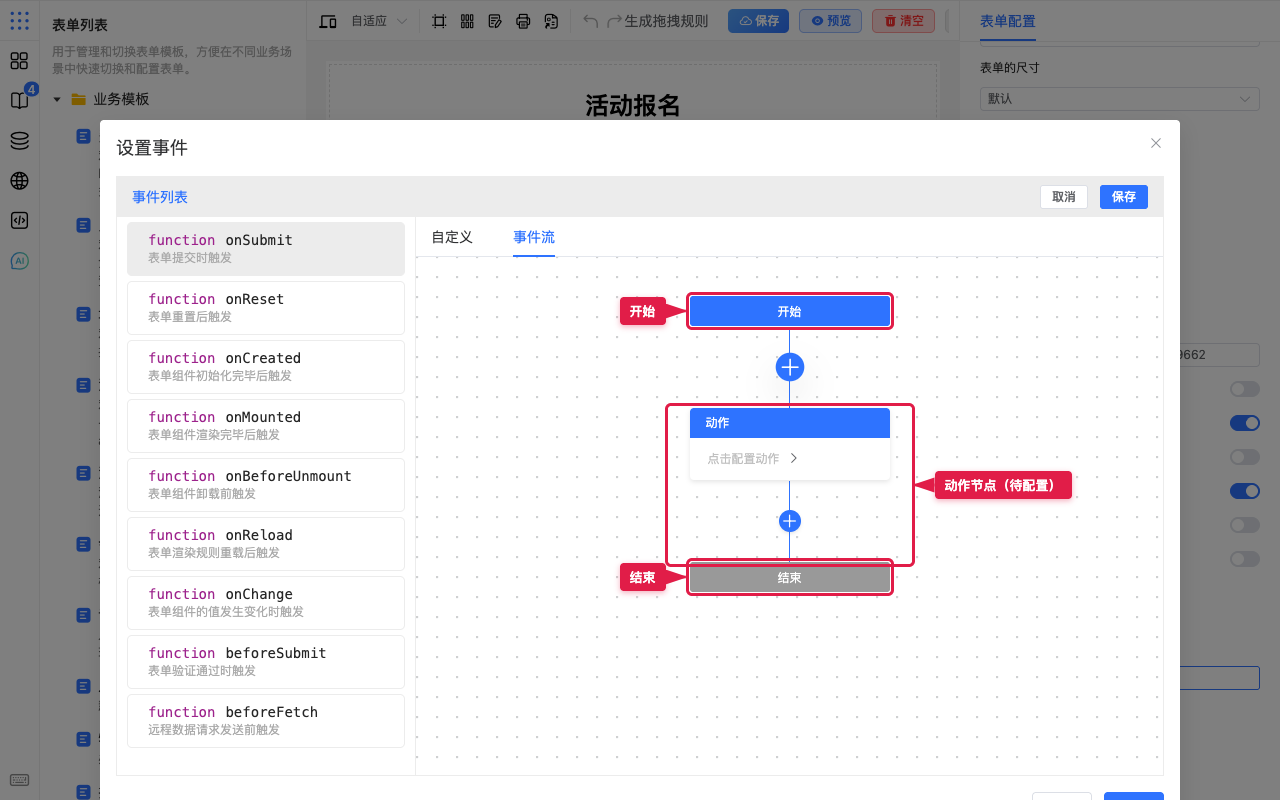
Task: Click the globe icon in left sidebar
Action: (19, 181)
